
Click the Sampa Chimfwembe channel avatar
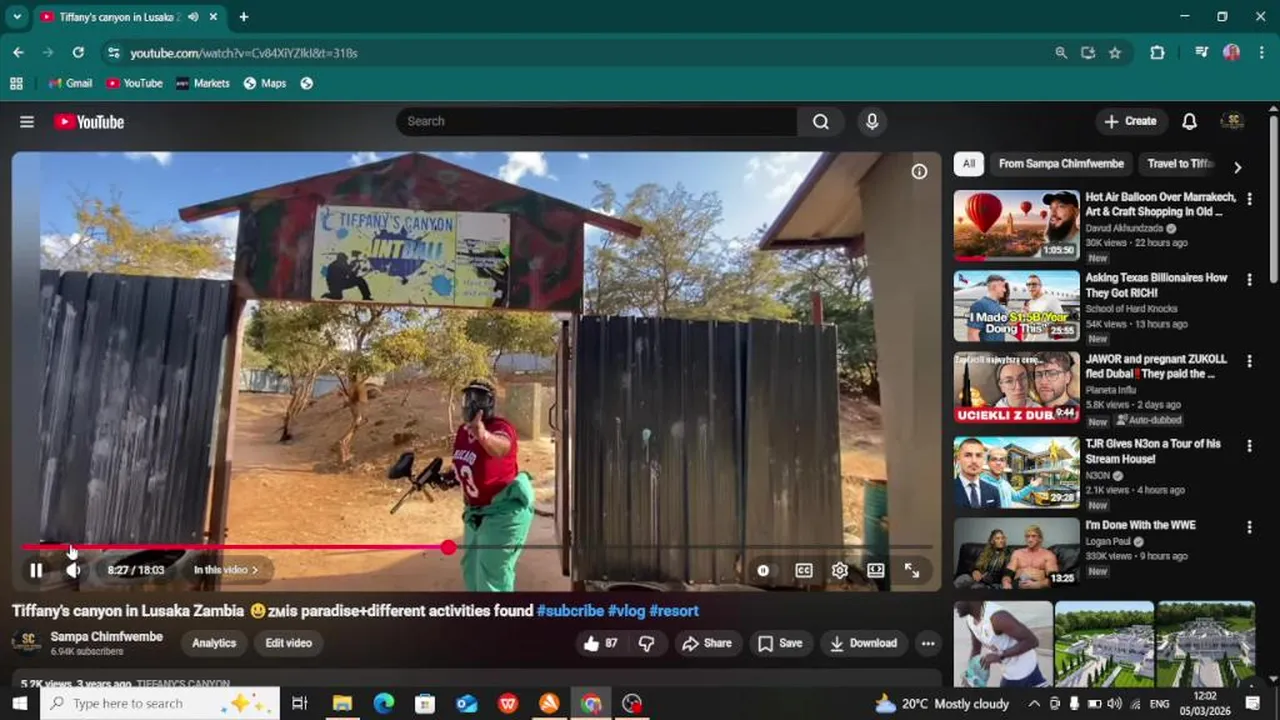point(26,643)
